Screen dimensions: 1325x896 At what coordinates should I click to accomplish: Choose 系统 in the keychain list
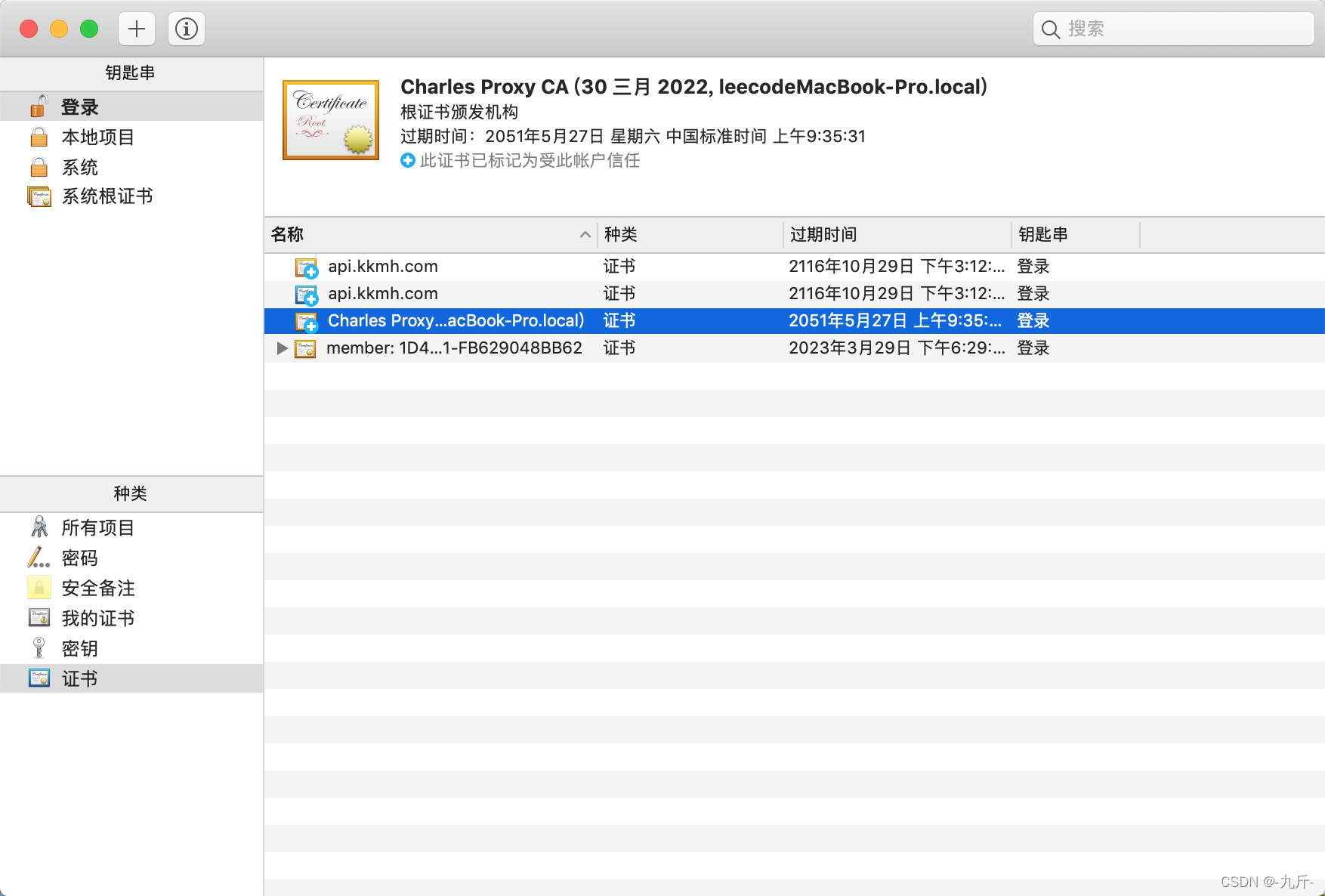click(x=80, y=167)
